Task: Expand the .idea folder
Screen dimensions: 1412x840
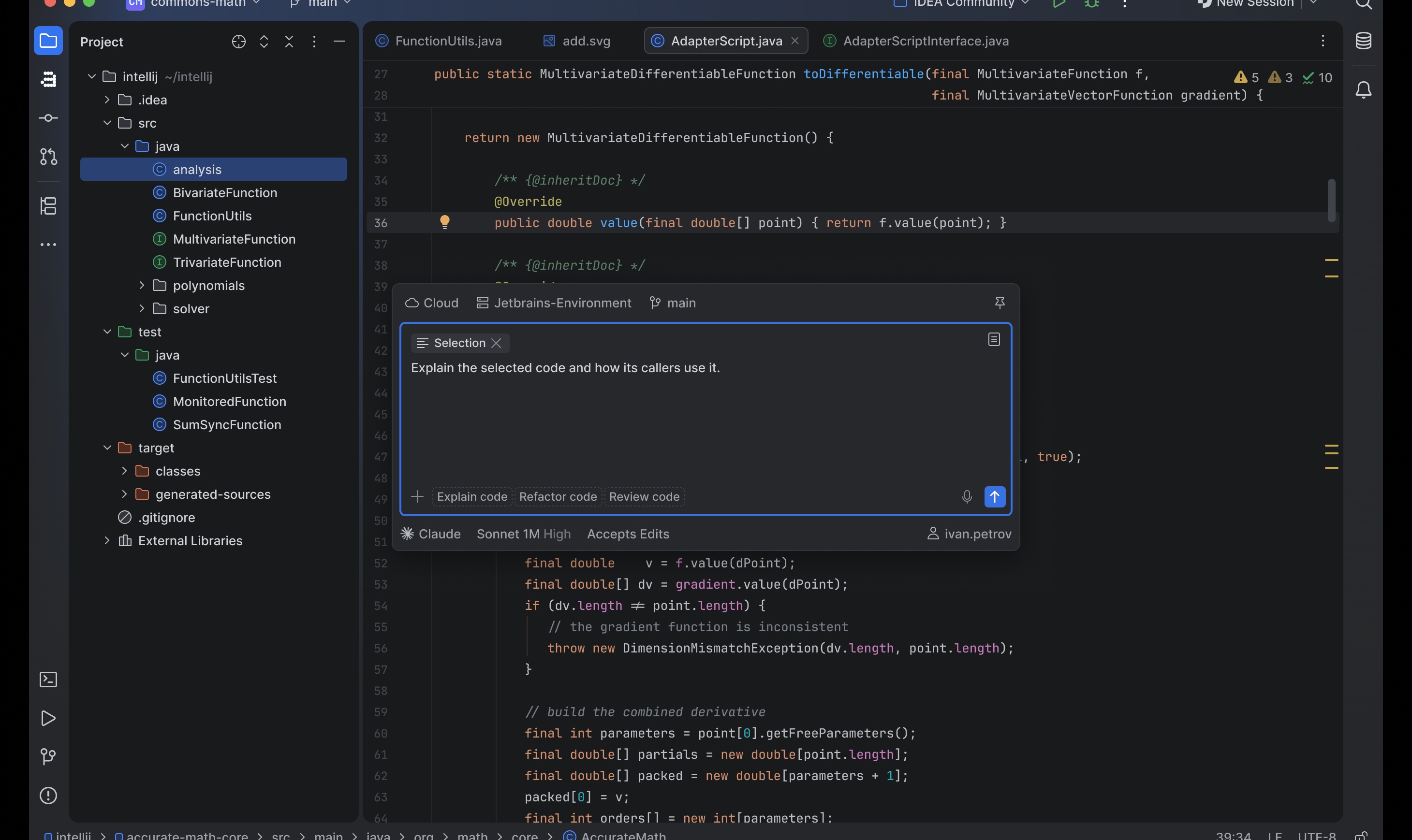Action: pos(107,100)
